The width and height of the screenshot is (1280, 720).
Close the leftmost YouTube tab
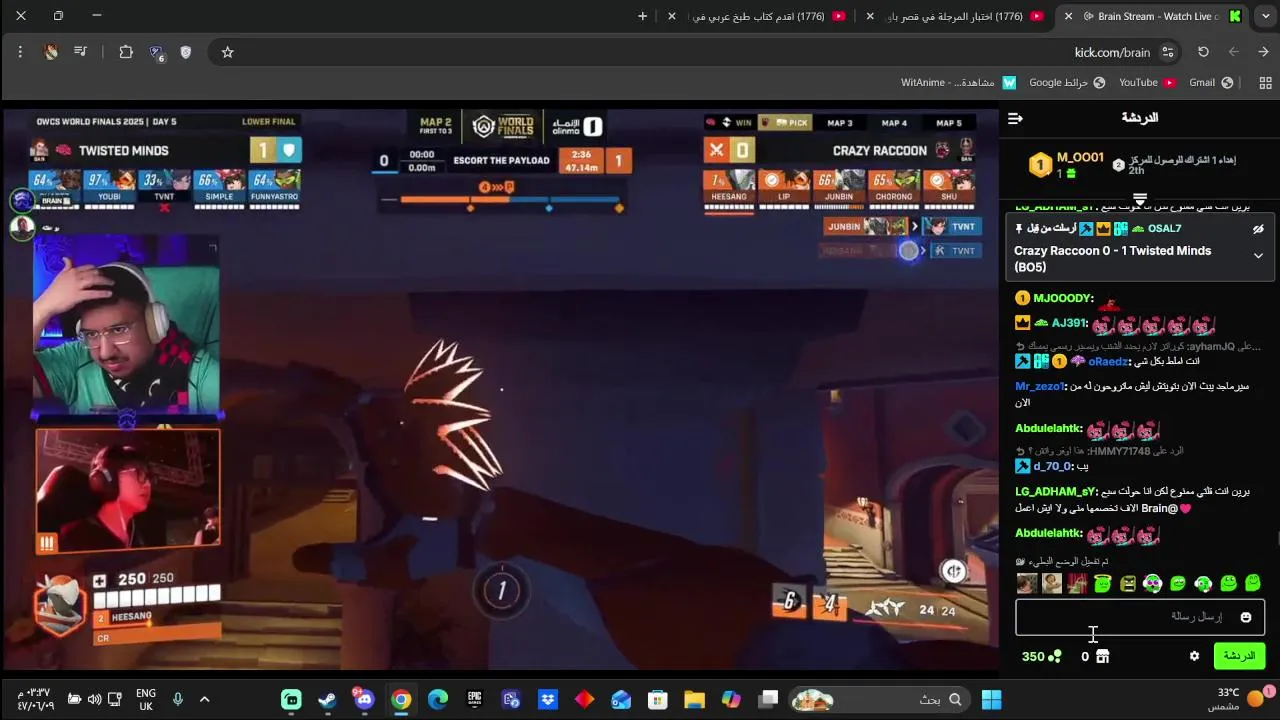[x=672, y=16]
